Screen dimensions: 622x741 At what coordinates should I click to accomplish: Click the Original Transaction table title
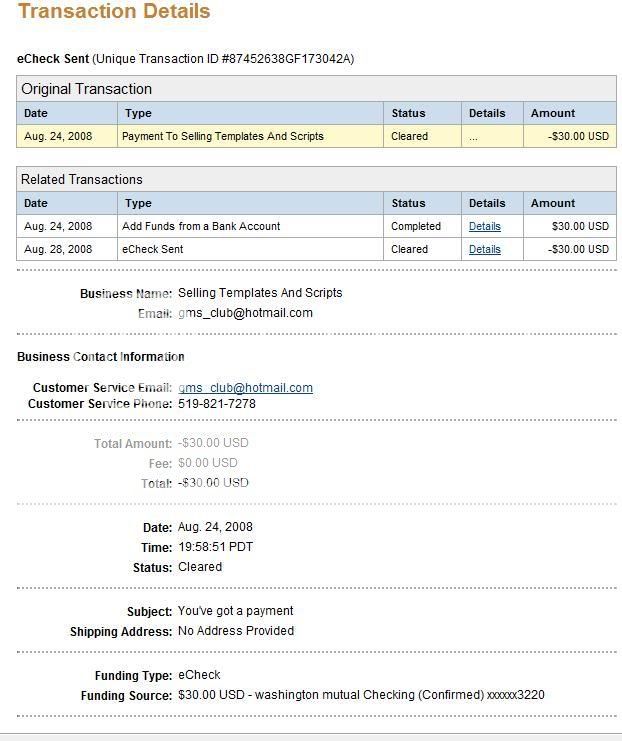coord(87,89)
